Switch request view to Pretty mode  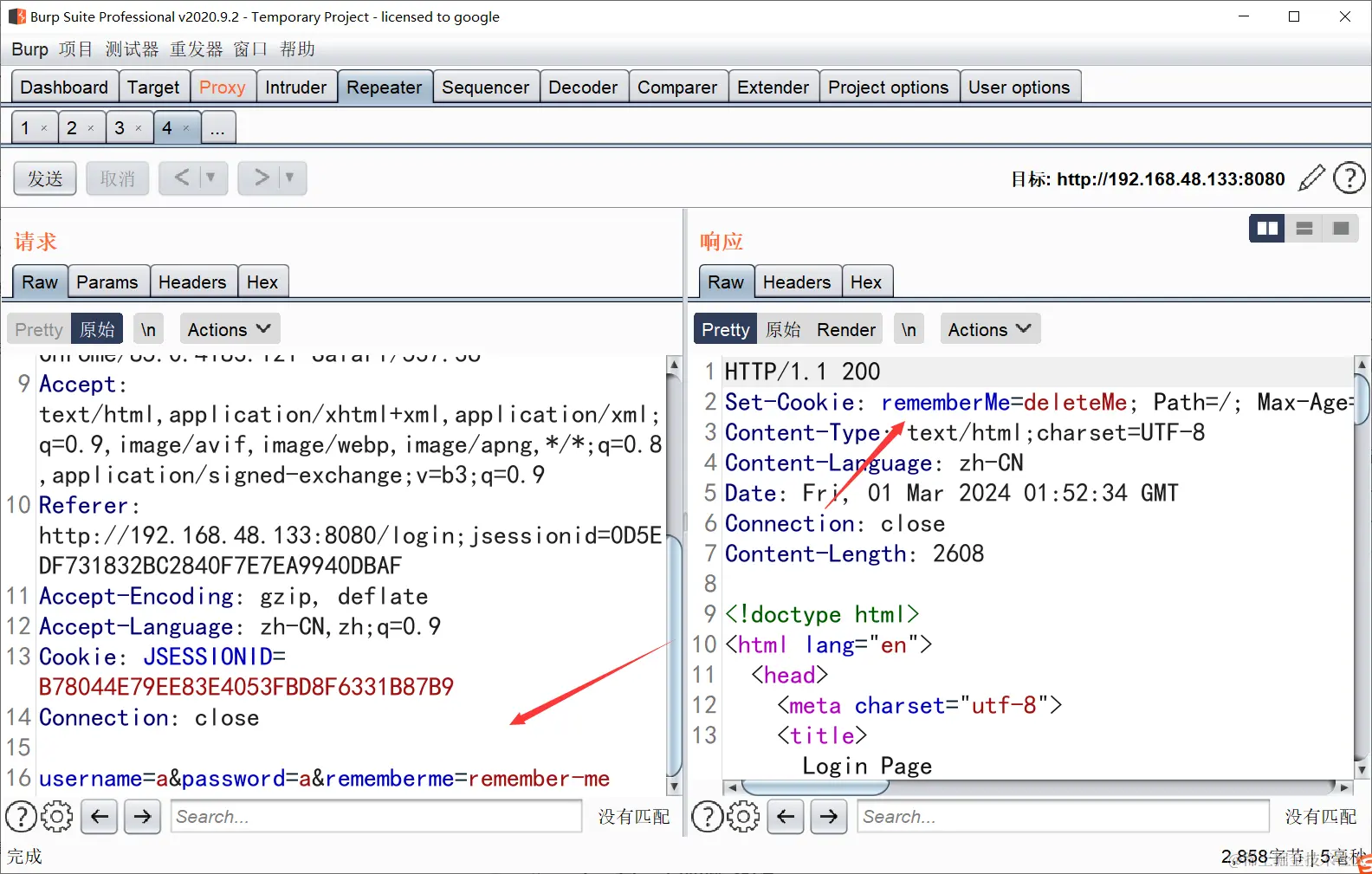[x=39, y=329]
